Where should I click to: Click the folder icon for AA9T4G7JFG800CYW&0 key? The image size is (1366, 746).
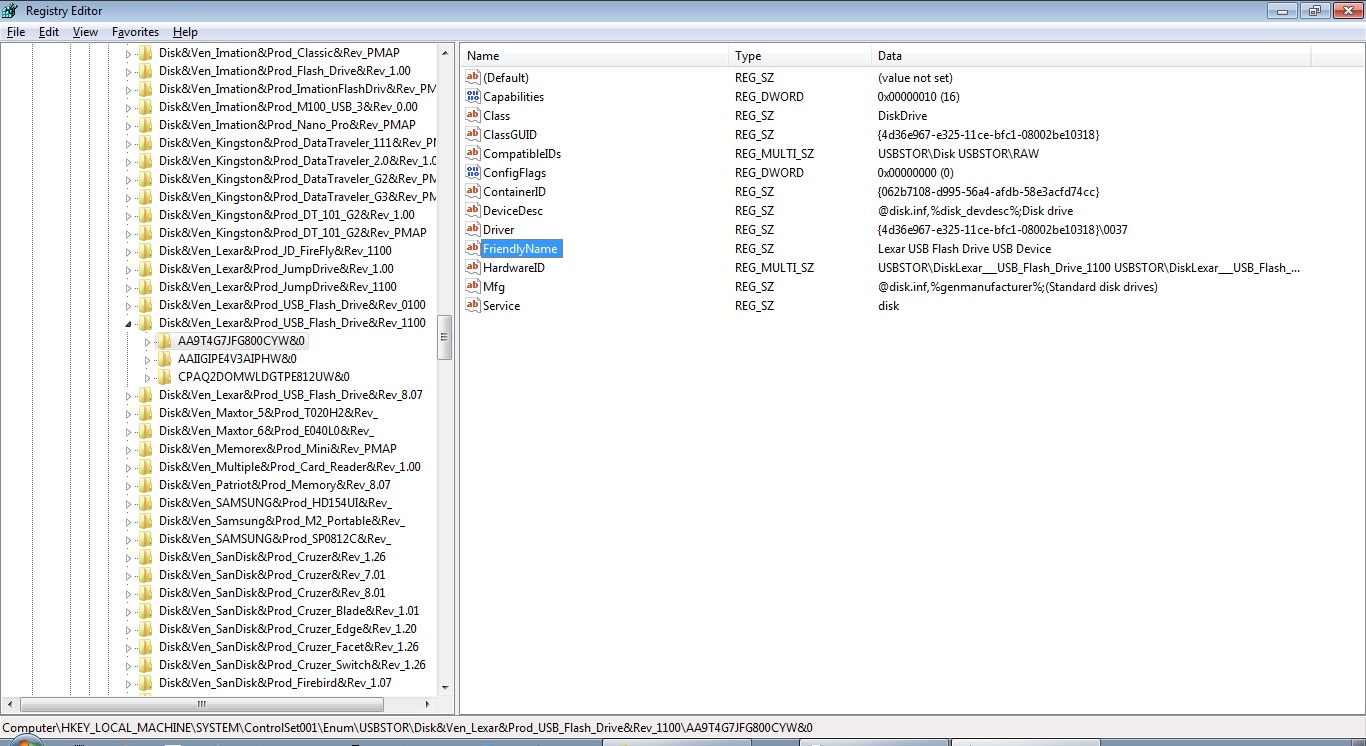pyautogui.click(x=165, y=341)
